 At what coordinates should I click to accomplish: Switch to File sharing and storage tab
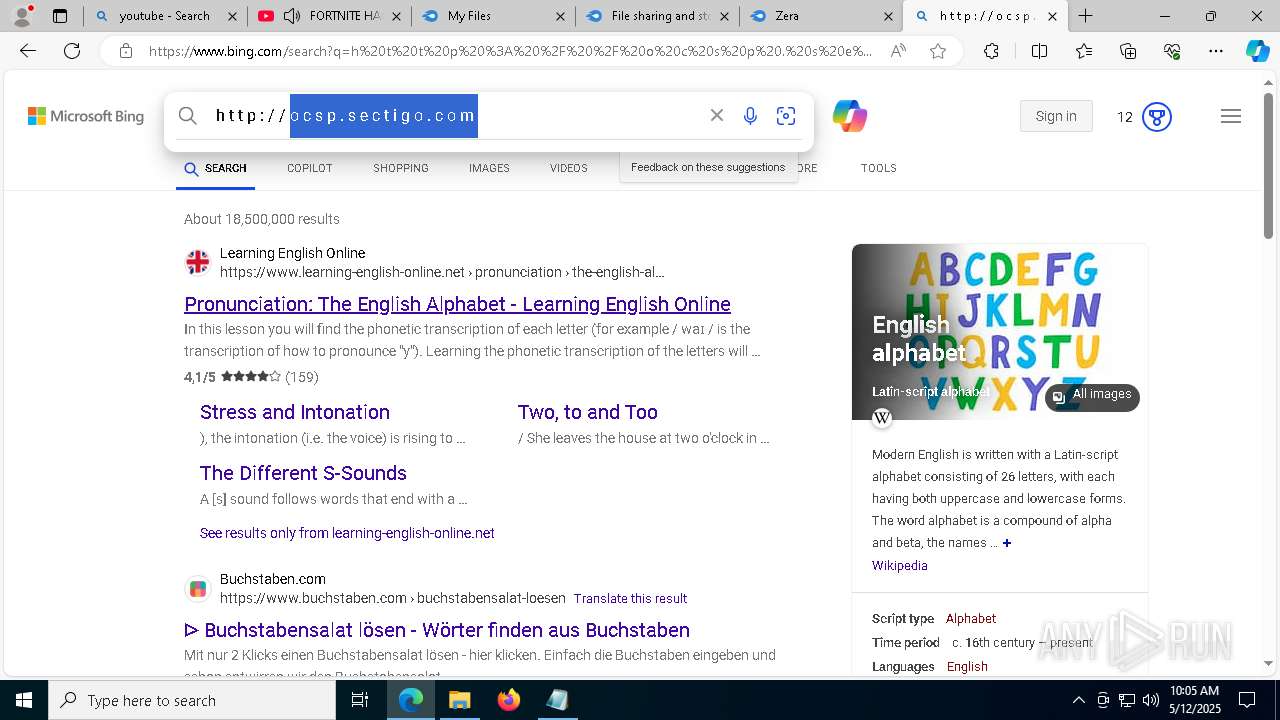click(x=657, y=16)
